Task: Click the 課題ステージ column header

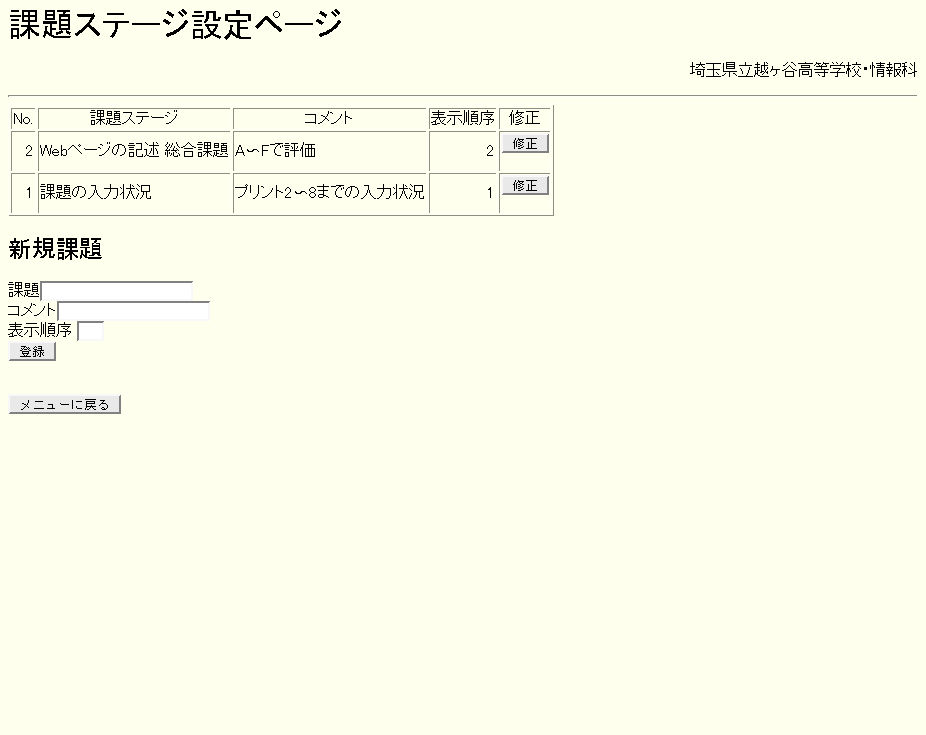Action: [134, 119]
